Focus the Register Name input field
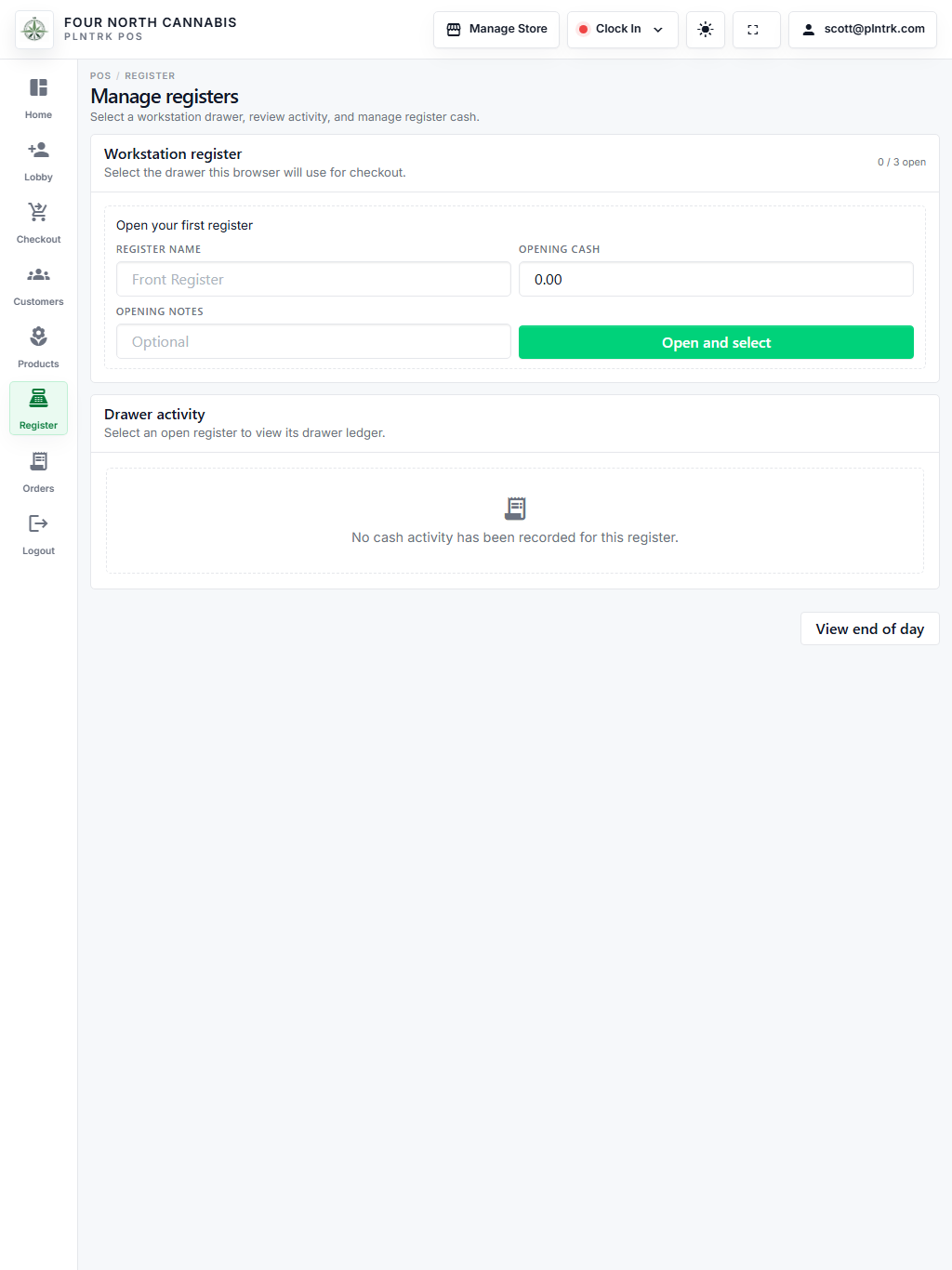This screenshot has width=952, height=1270. [313, 279]
